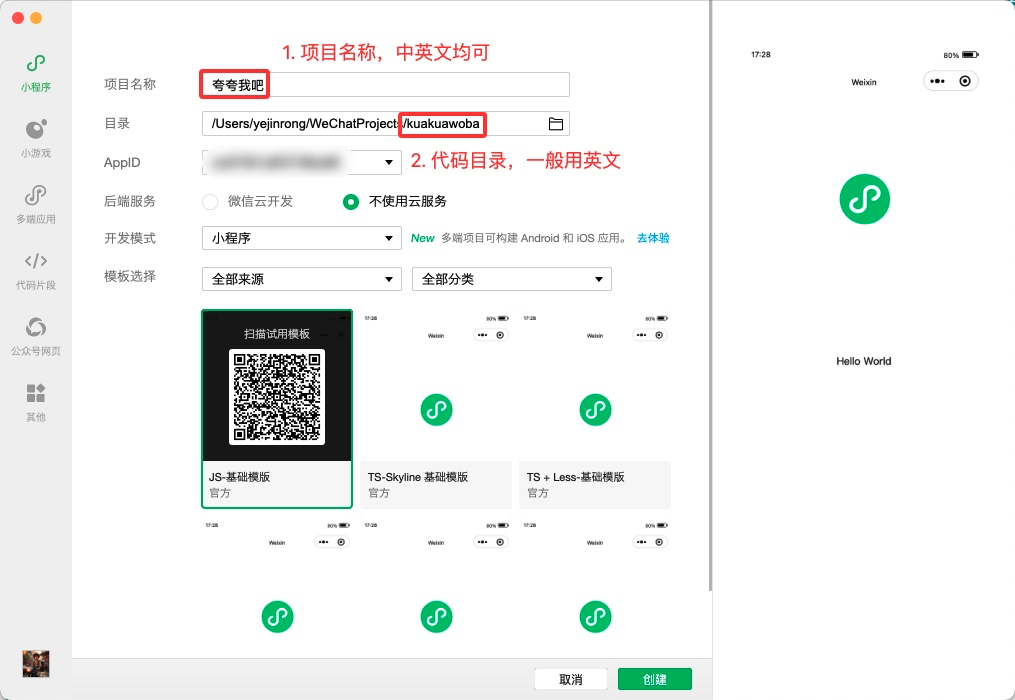1015x700 pixels.
Task: Select 公众号网页 in sidebar
Action: [x=36, y=337]
